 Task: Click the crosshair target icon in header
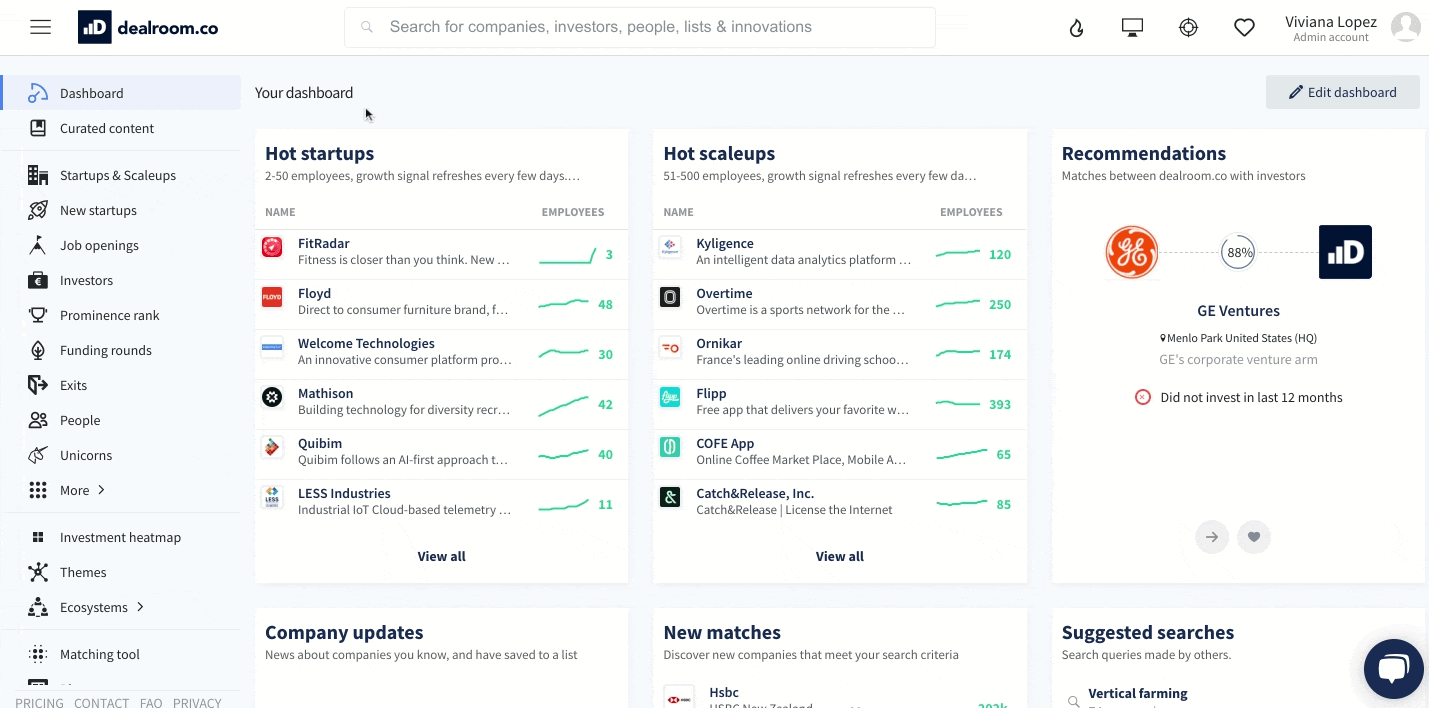pyautogui.click(x=1188, y=28)
